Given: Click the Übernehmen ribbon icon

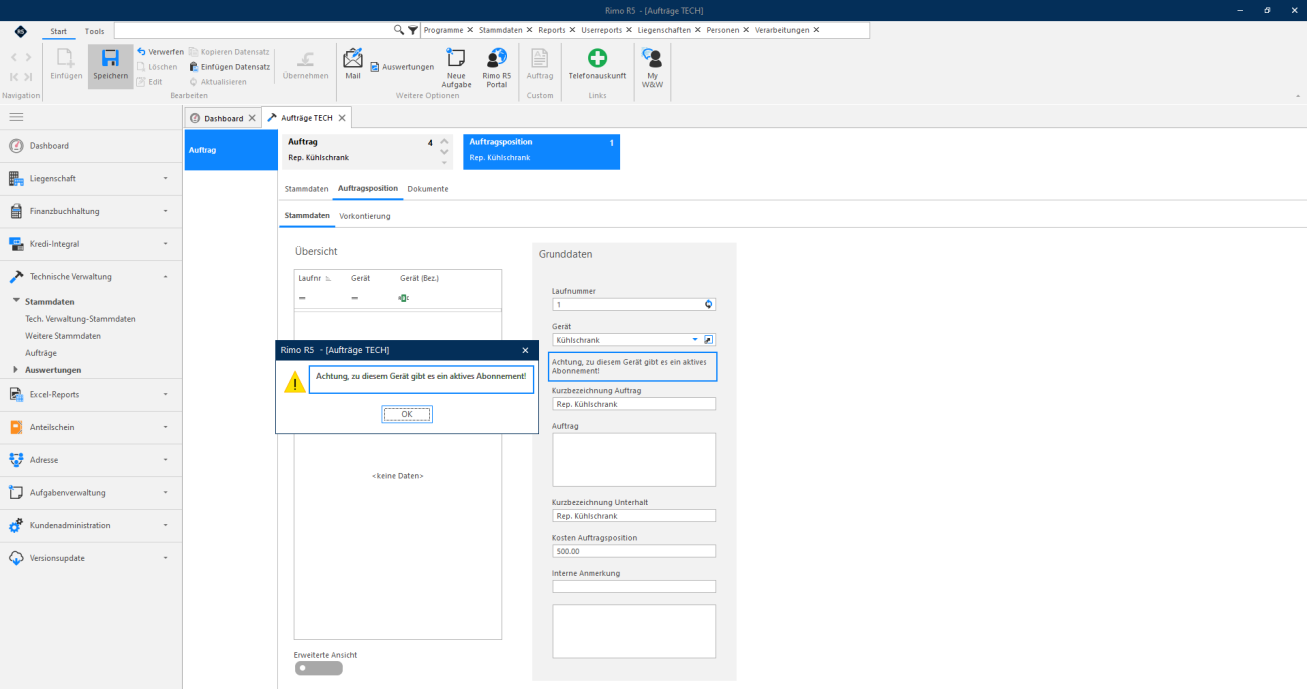Looking at the screenshot, I should 305,58.
